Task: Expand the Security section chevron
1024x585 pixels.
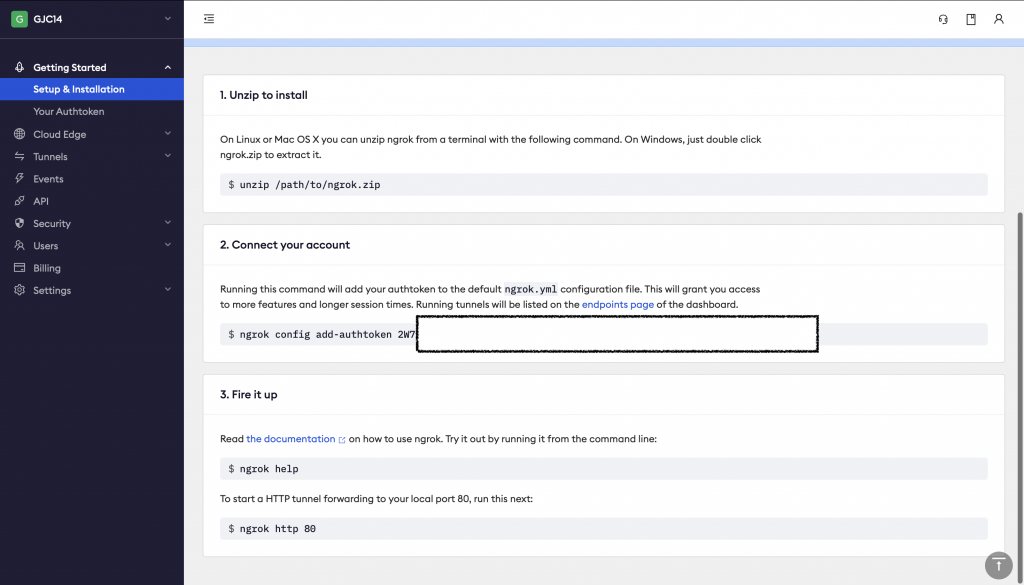Action: 168,223
